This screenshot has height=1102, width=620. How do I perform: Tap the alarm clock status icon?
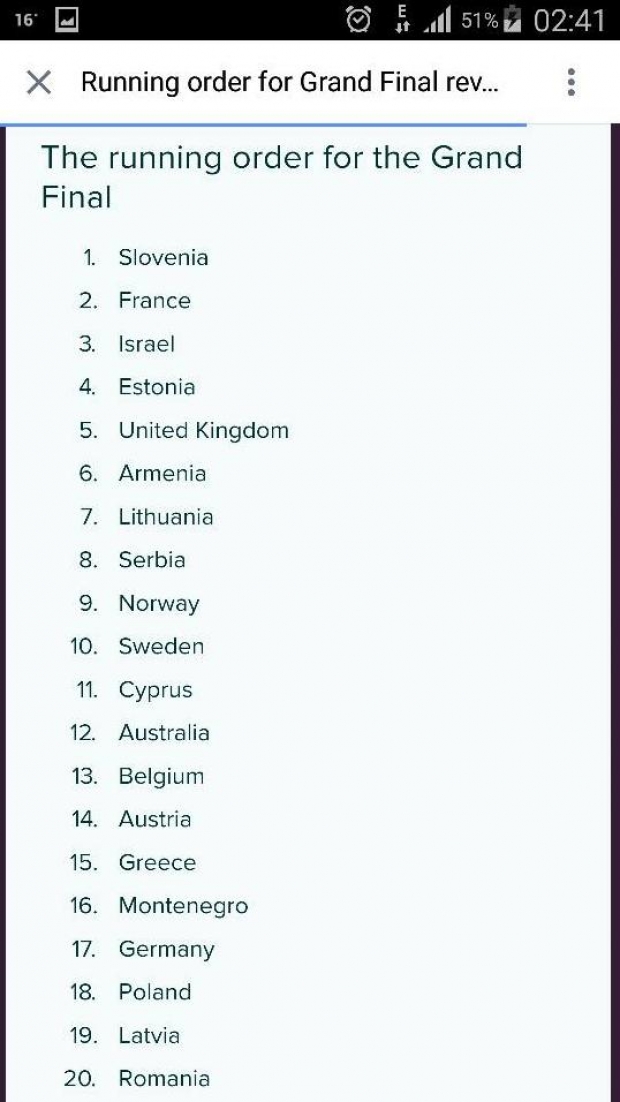[358, 20]
